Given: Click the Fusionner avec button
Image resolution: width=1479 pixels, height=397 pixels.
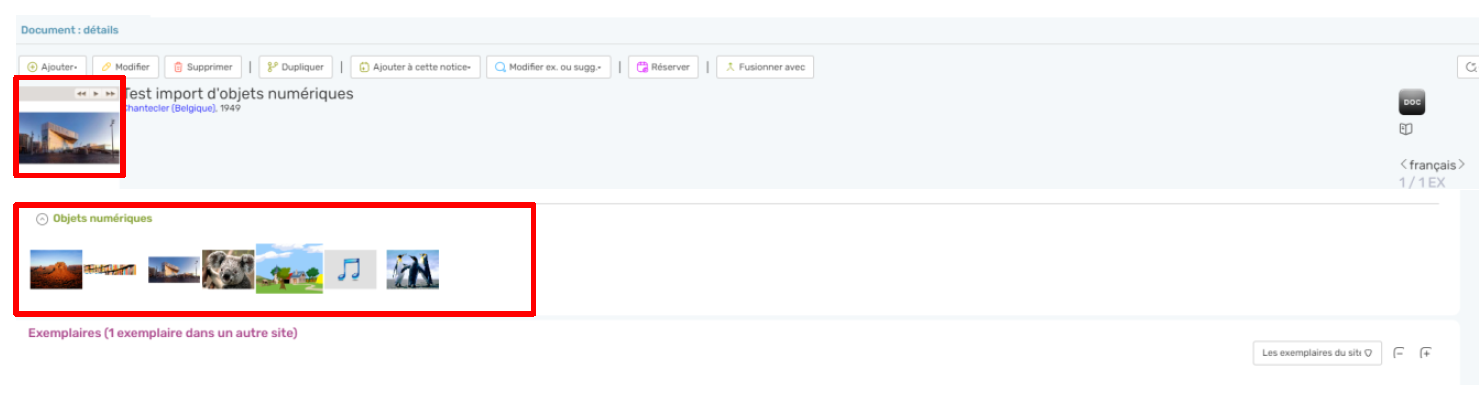Looking at the screenshot, I should click(765, 67).
